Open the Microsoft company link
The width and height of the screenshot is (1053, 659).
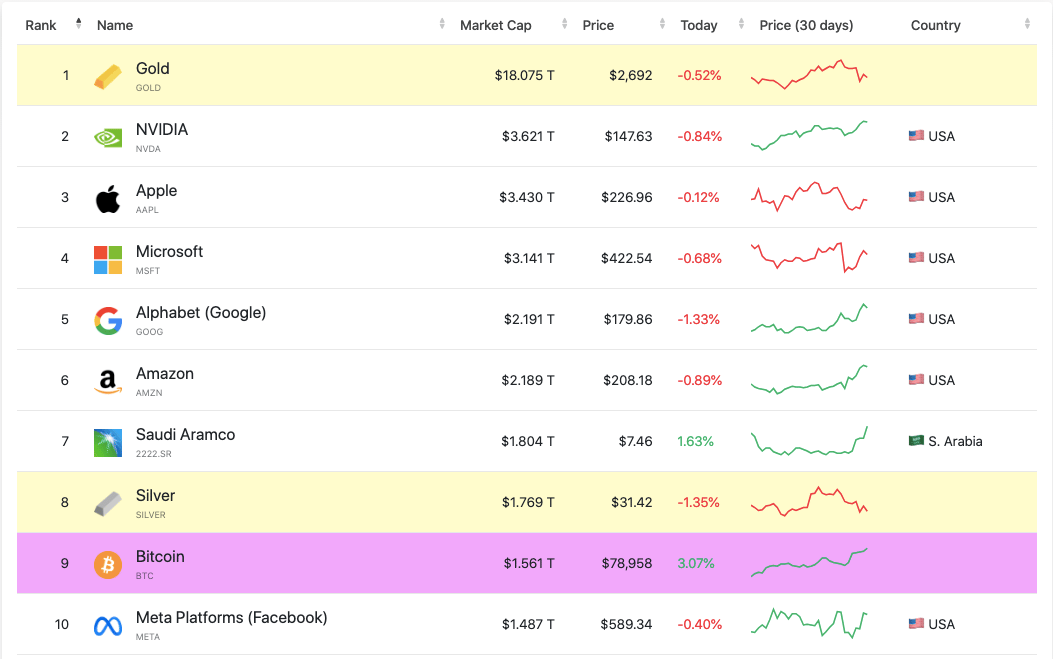pyautogui.click(x=169, y=252)
